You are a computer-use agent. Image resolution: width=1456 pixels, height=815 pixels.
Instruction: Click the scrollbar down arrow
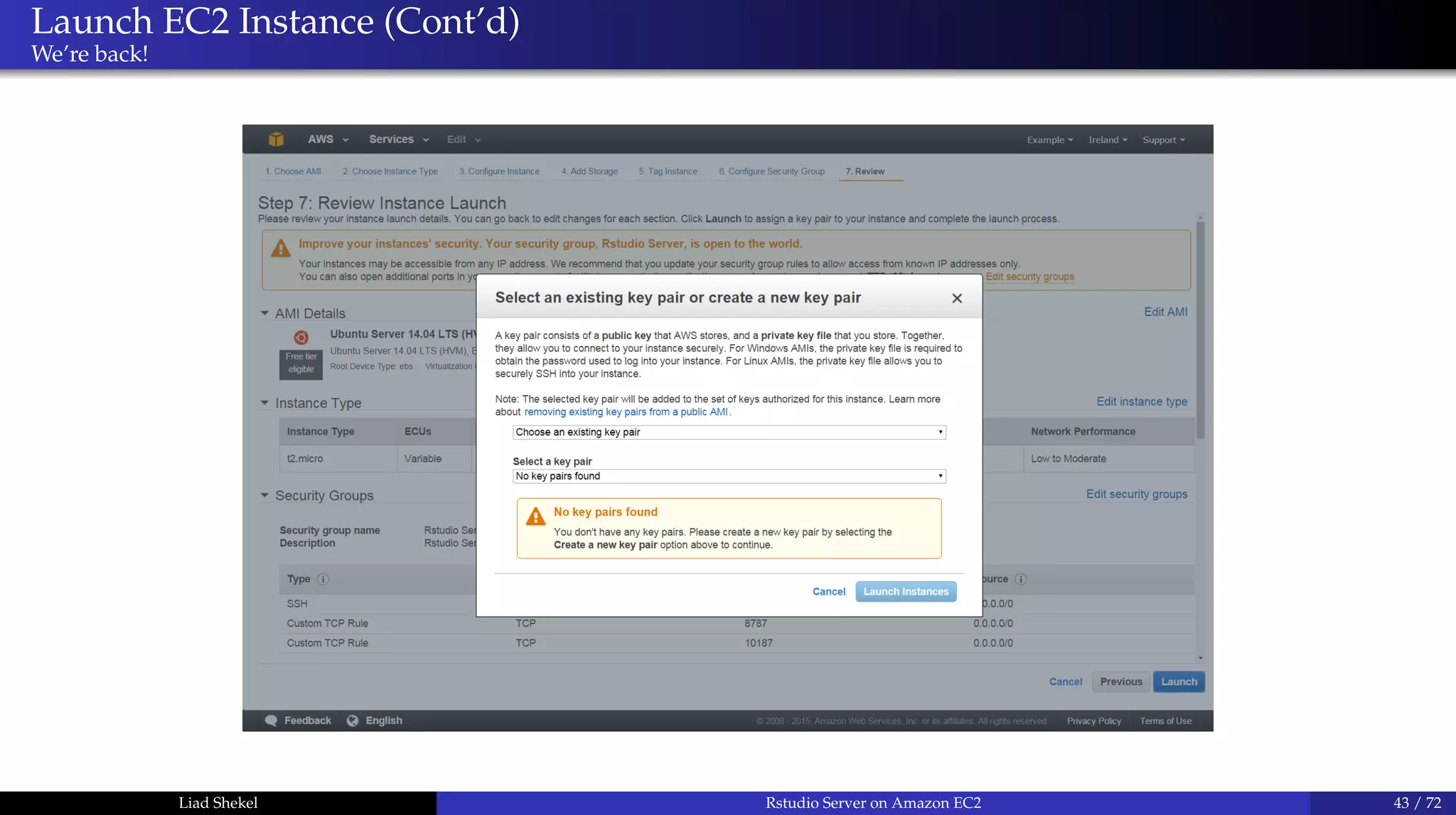tap(1200, 659)
